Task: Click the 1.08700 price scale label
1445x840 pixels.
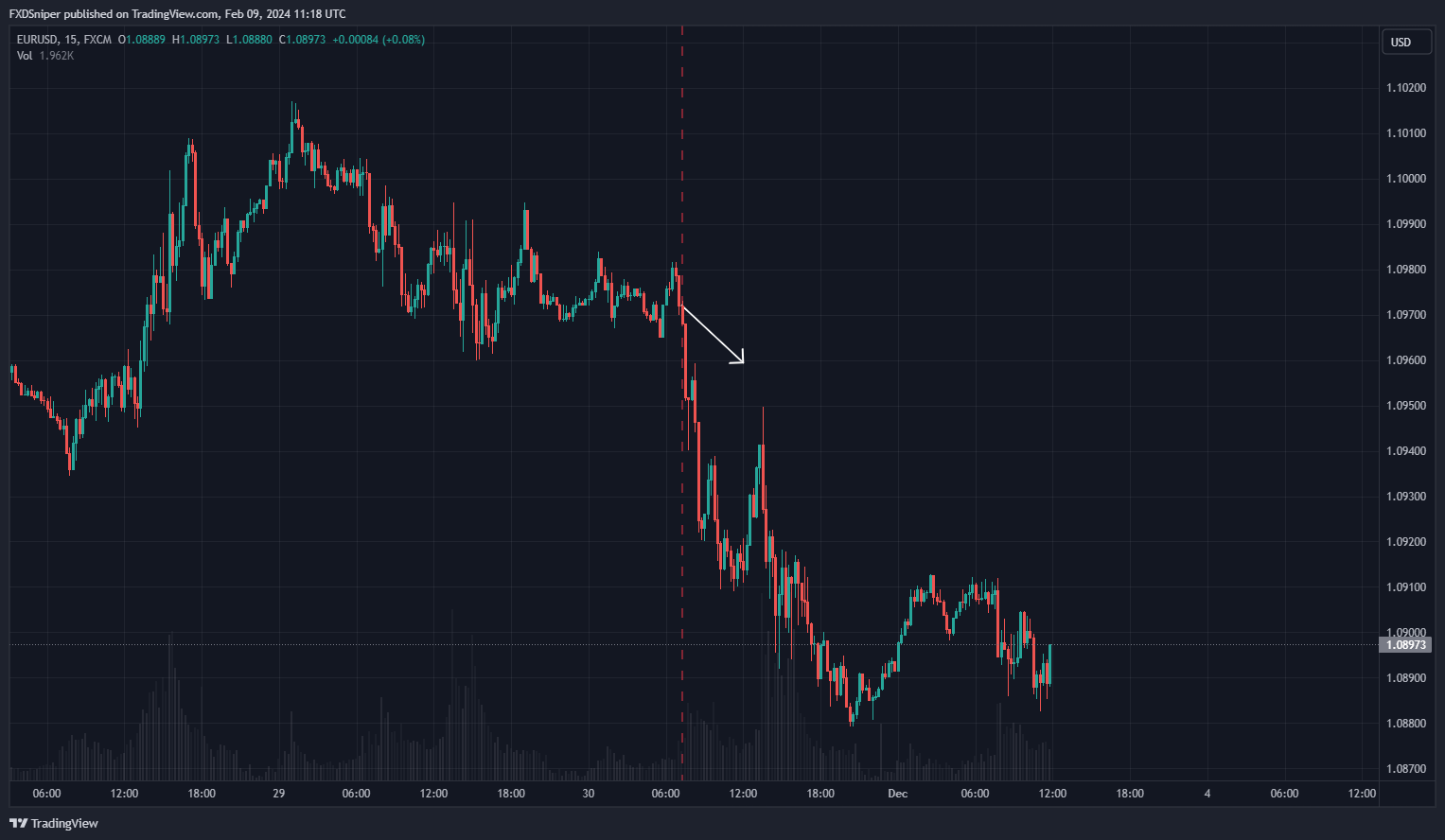Action: [x=1405, y=769]
